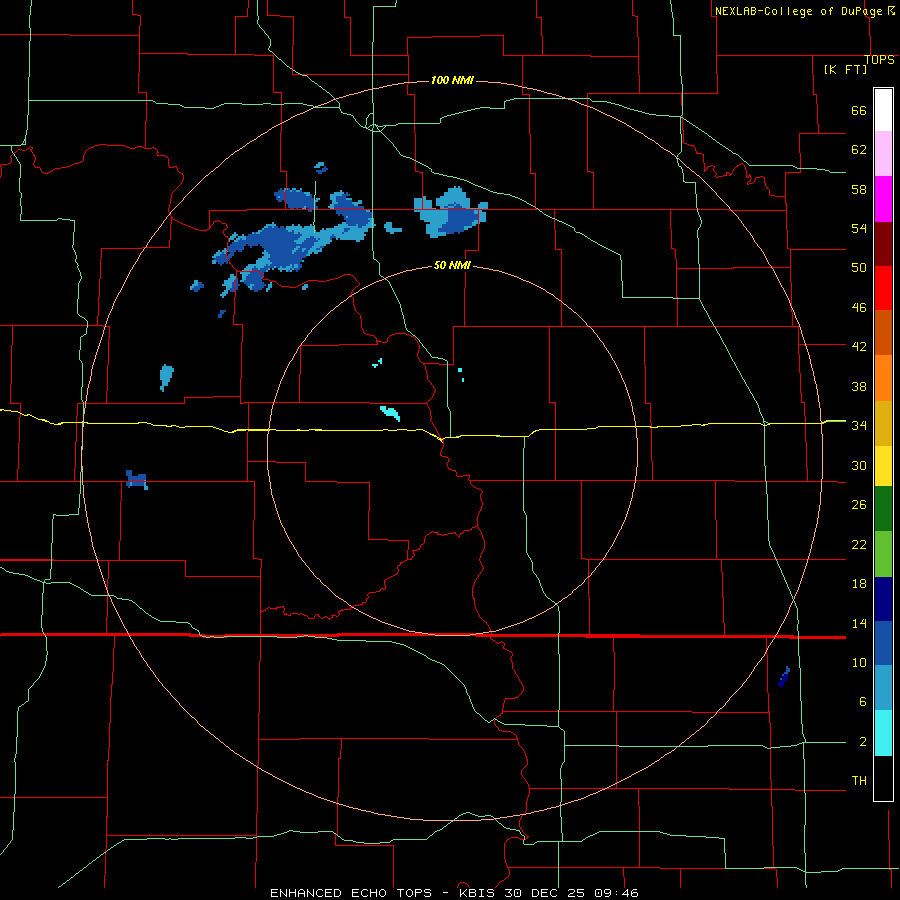Screen dimensions: 900x900
Task: Click the magenta swatch near 58
Action: (x=883, y=199)
